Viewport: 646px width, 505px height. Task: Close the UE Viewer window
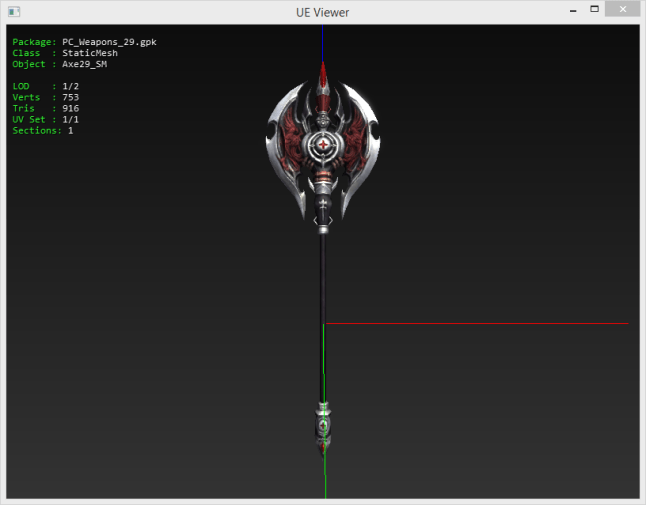point(625,10)
